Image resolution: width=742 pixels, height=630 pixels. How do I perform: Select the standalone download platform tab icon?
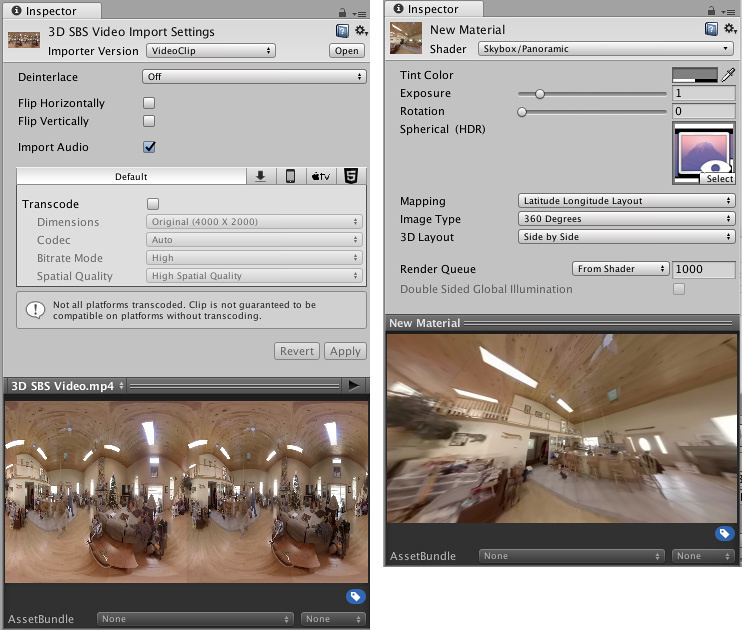tap(260, 176)
